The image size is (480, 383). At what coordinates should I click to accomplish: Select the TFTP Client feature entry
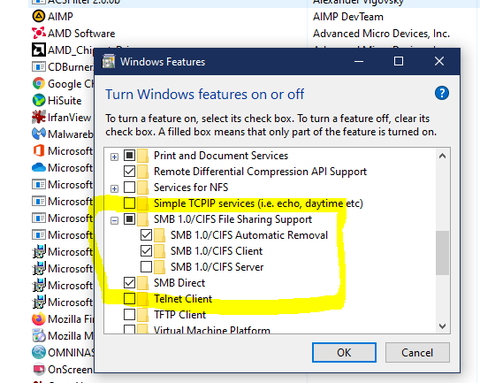pos(180,315)
